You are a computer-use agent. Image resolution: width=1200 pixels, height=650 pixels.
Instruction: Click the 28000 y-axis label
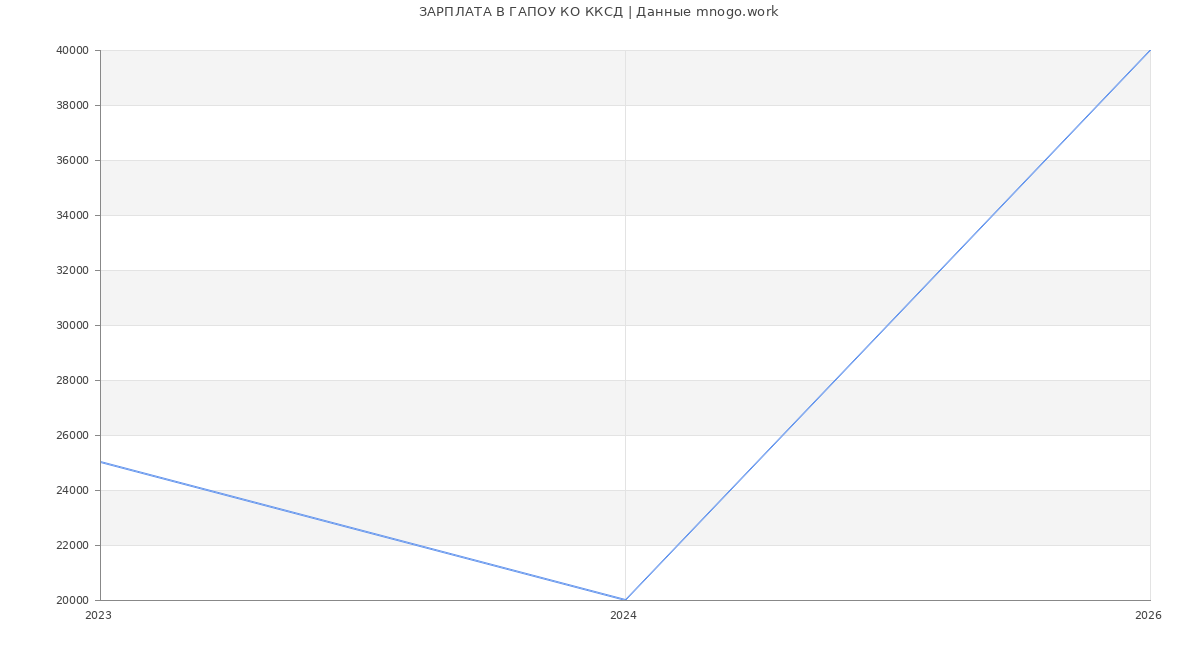pos(71,380)
